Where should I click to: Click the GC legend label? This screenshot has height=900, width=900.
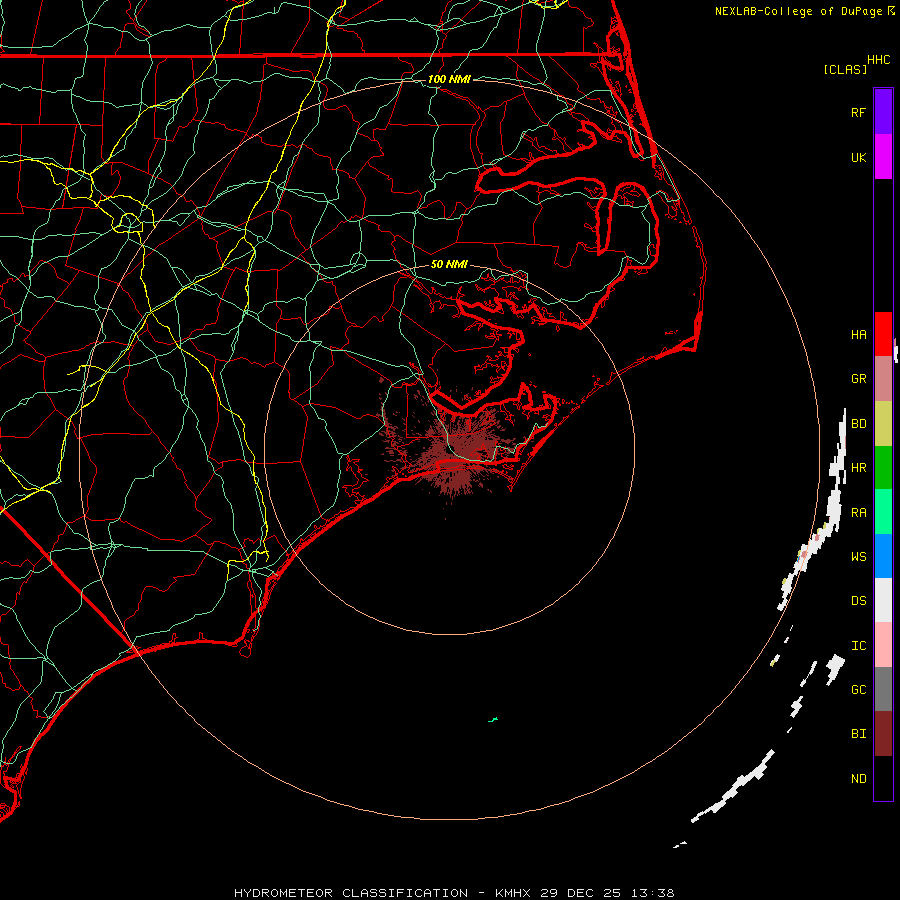click(858, 690)
